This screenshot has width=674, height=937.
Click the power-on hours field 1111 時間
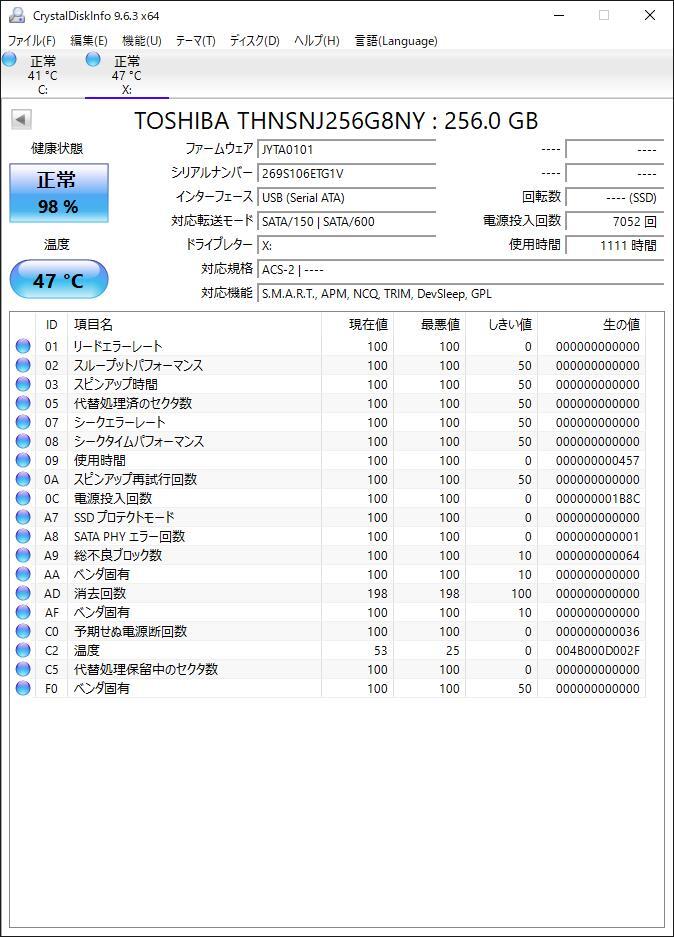coord(615,245)
